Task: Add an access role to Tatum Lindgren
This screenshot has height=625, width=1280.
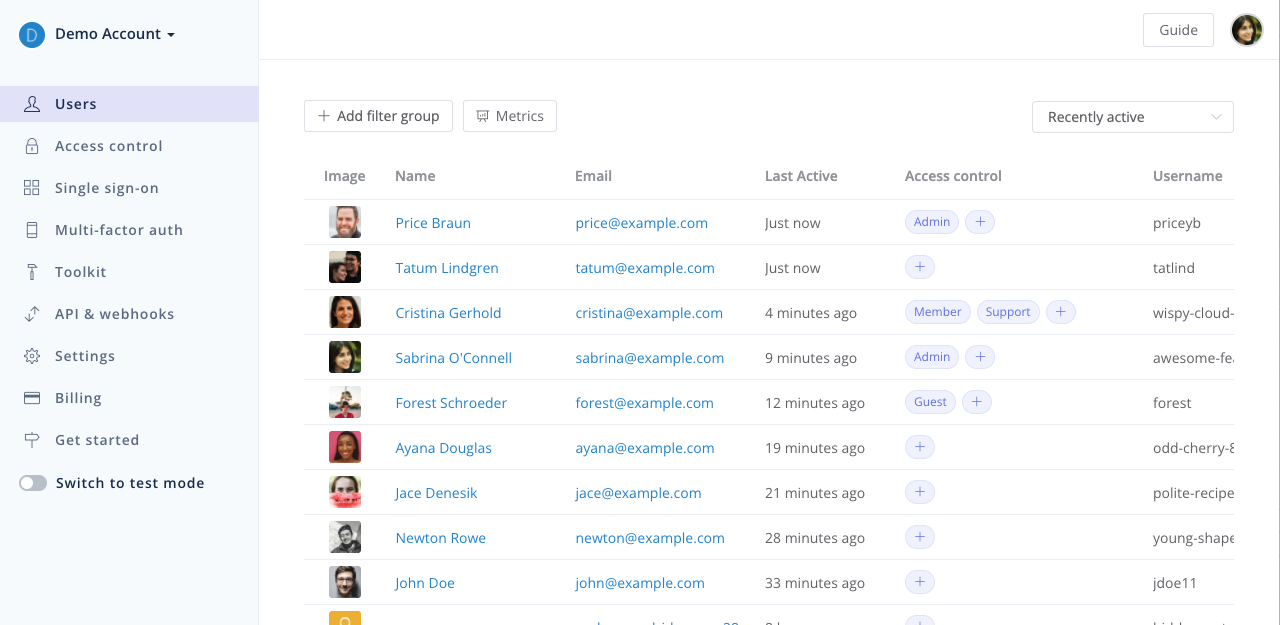Action: tap(919, 266)
